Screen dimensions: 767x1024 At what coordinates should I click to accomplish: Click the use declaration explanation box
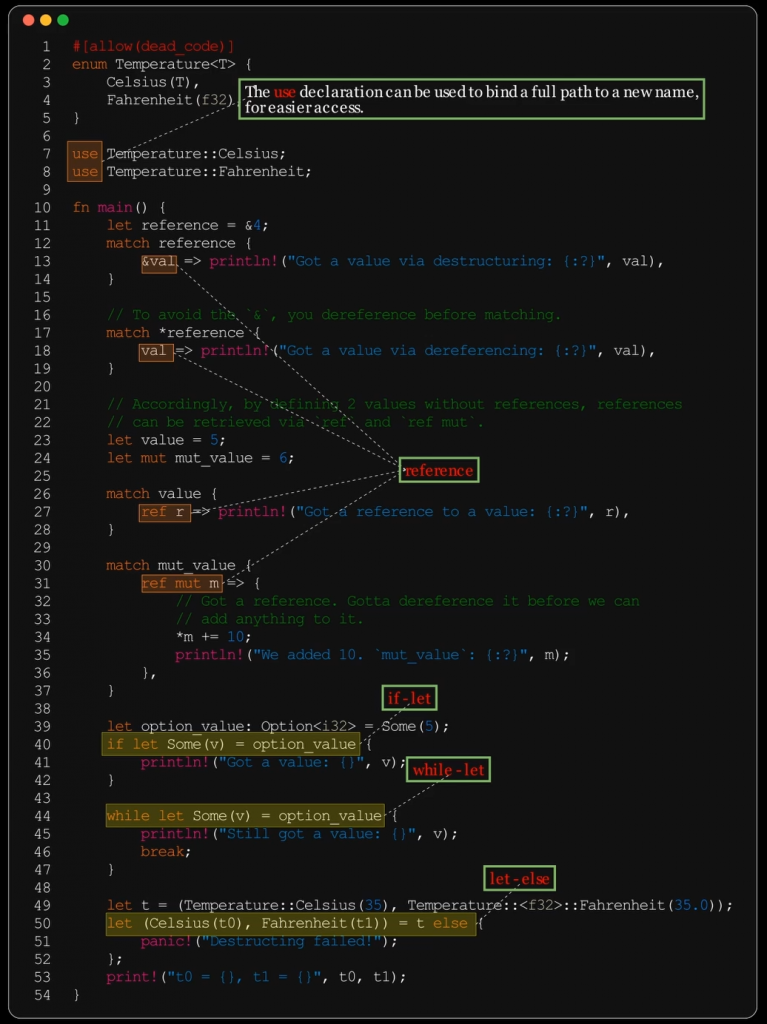click(x=472, y=99)
